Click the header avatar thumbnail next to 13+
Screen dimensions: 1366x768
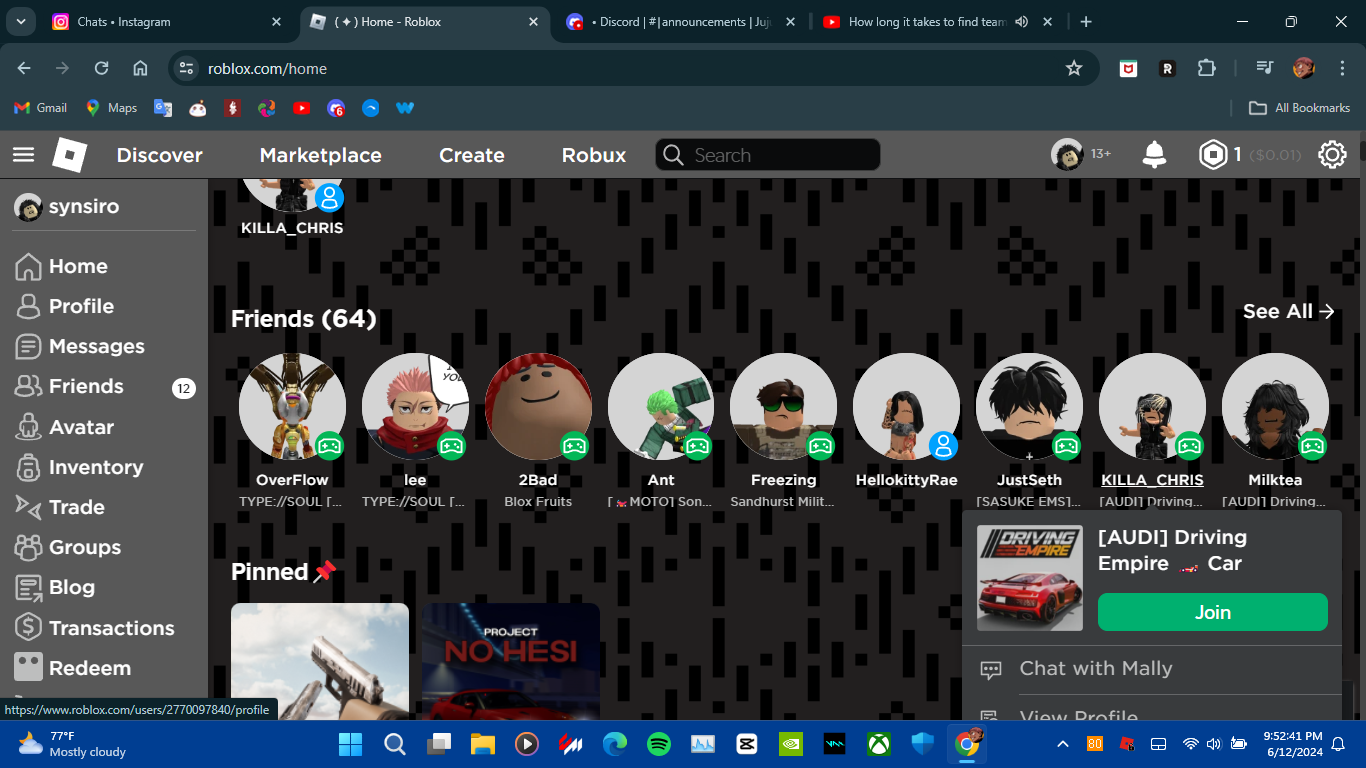tap(1067, 155)
